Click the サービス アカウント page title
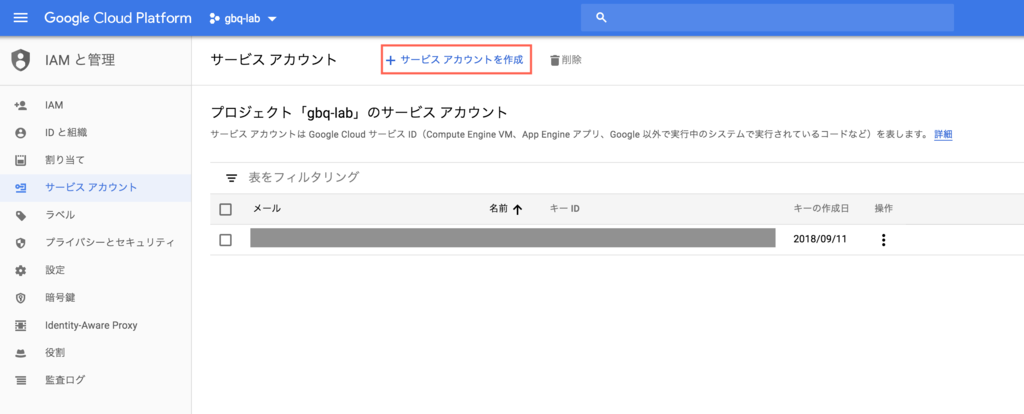 (x=274, y=60)
